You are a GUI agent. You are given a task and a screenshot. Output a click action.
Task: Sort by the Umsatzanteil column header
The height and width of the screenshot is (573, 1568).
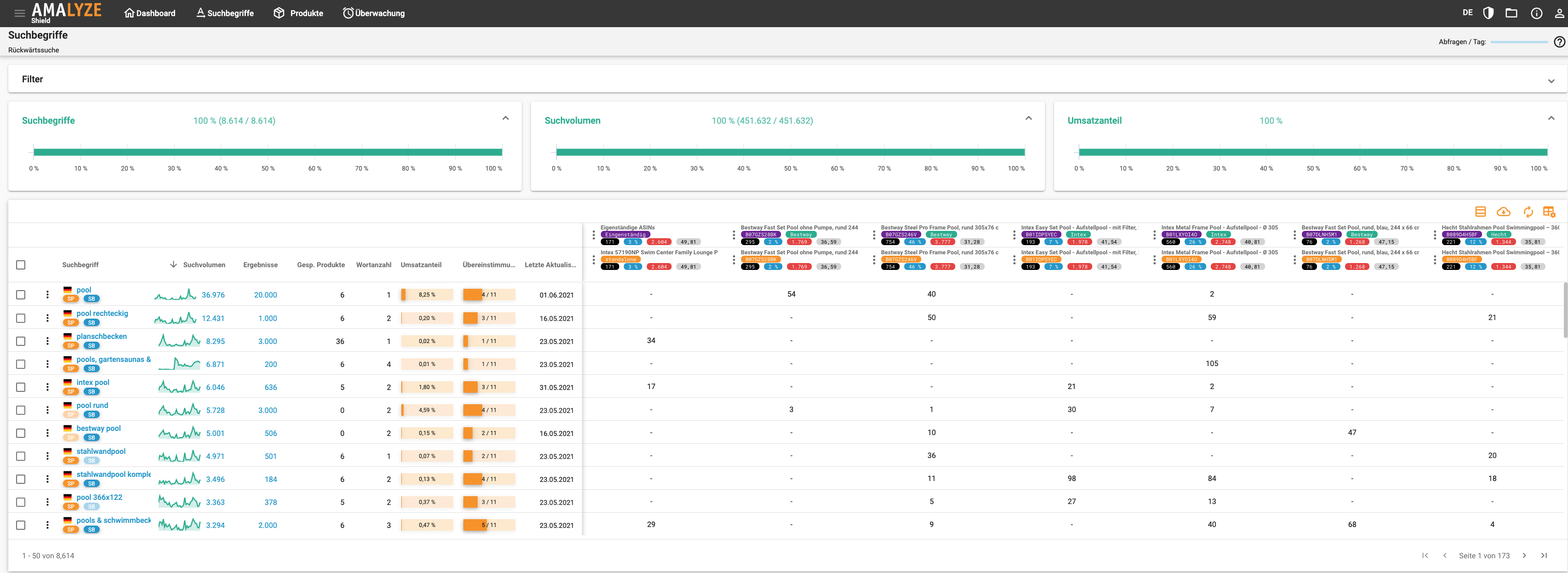pyautogui.click(x=421, y=265)
